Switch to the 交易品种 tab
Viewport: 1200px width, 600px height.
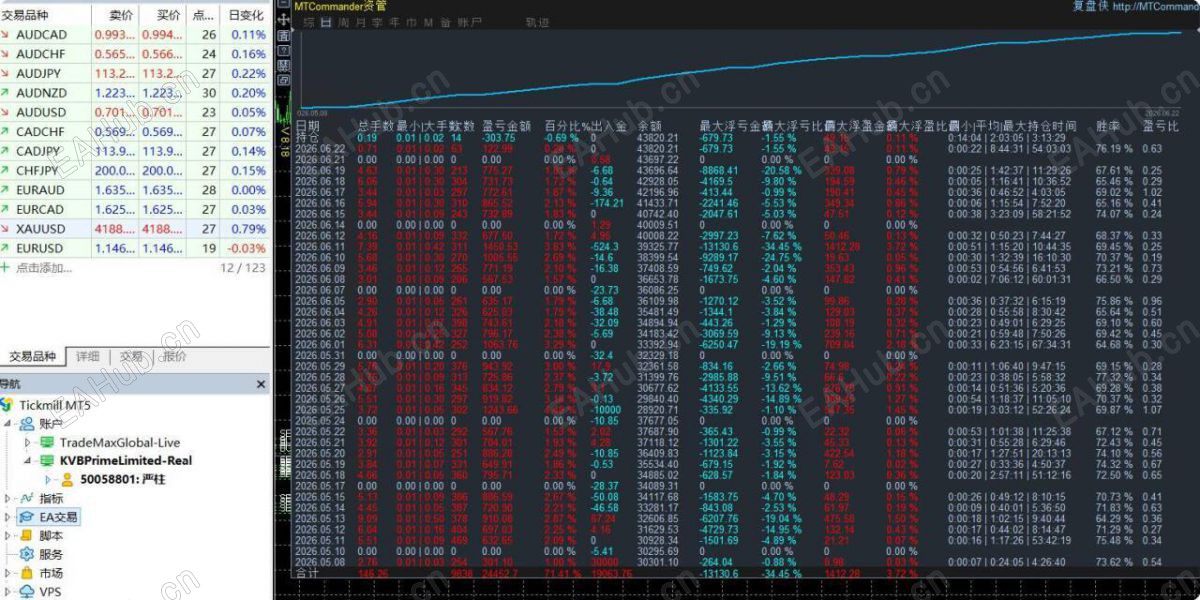click(x=33, y=356)
